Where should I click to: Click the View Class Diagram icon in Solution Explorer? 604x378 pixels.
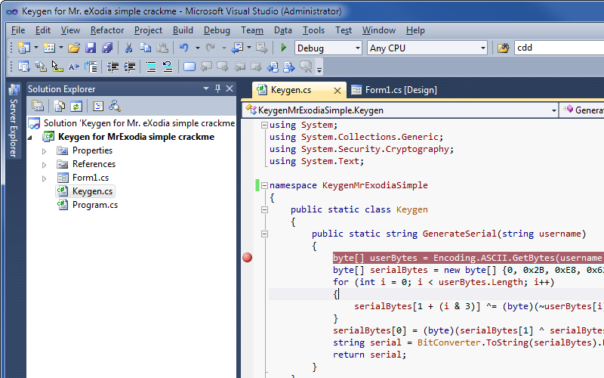point(115,106)
